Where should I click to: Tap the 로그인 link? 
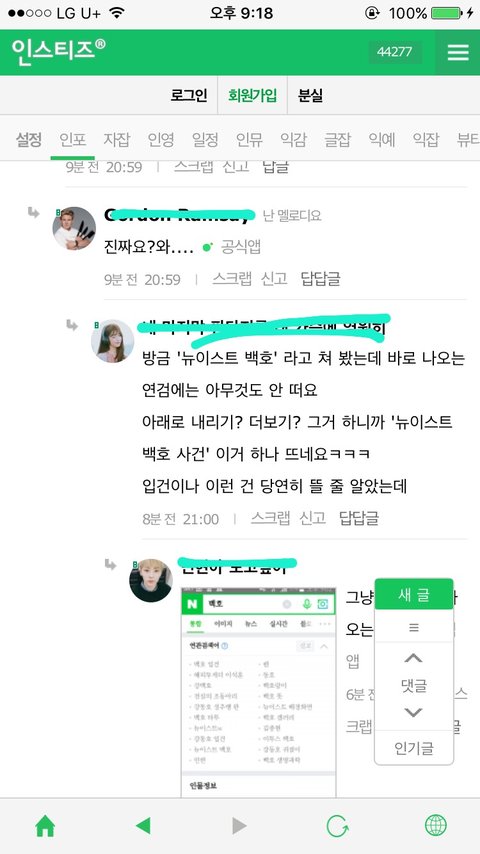pos(189,96)
